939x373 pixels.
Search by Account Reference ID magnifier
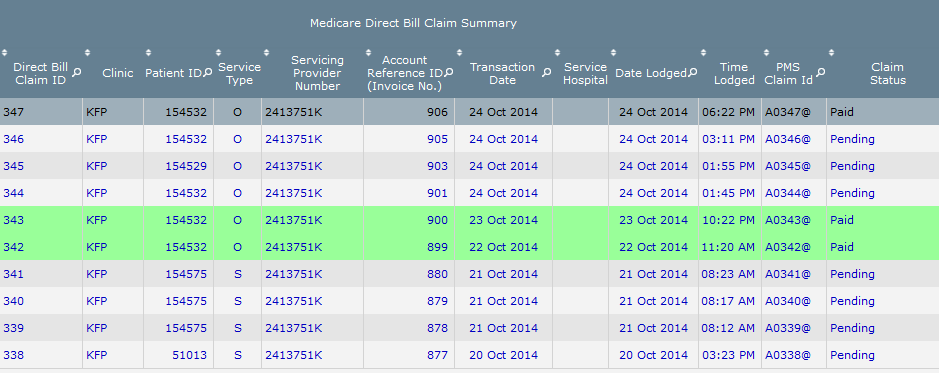coord(449,72)
